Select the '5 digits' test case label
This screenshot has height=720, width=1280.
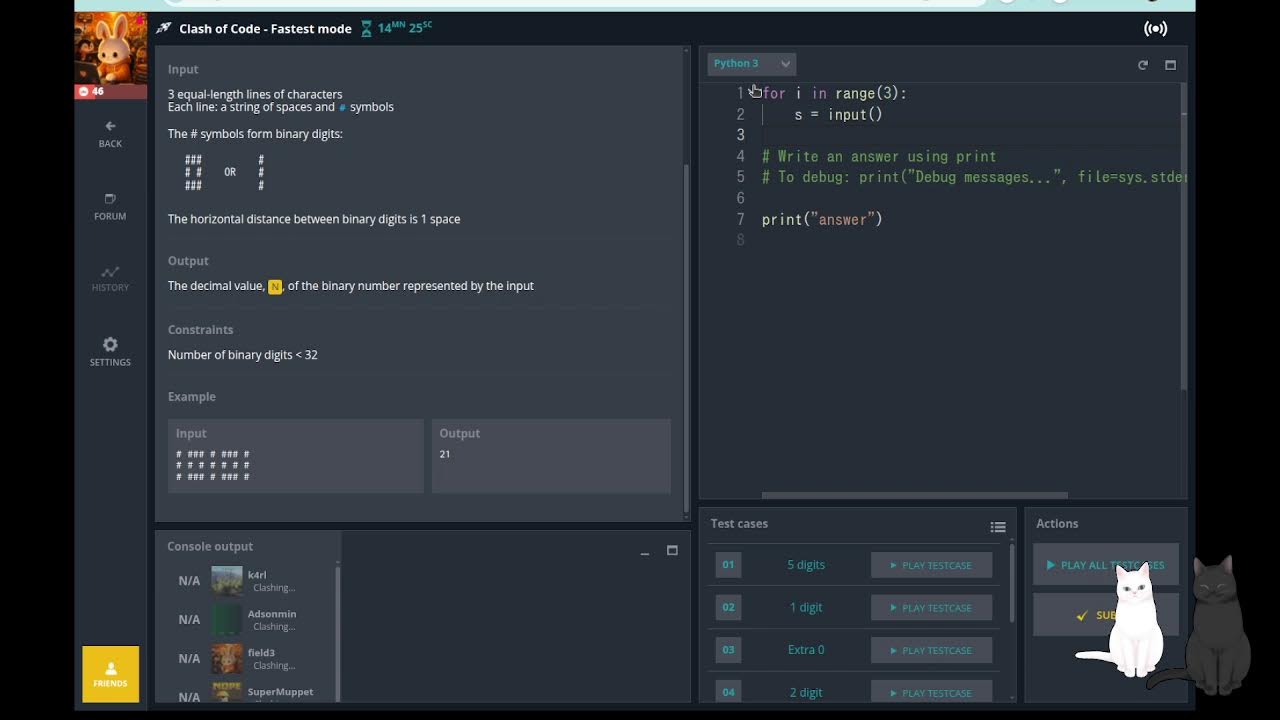pyautogui.click(x=806, y=565)
